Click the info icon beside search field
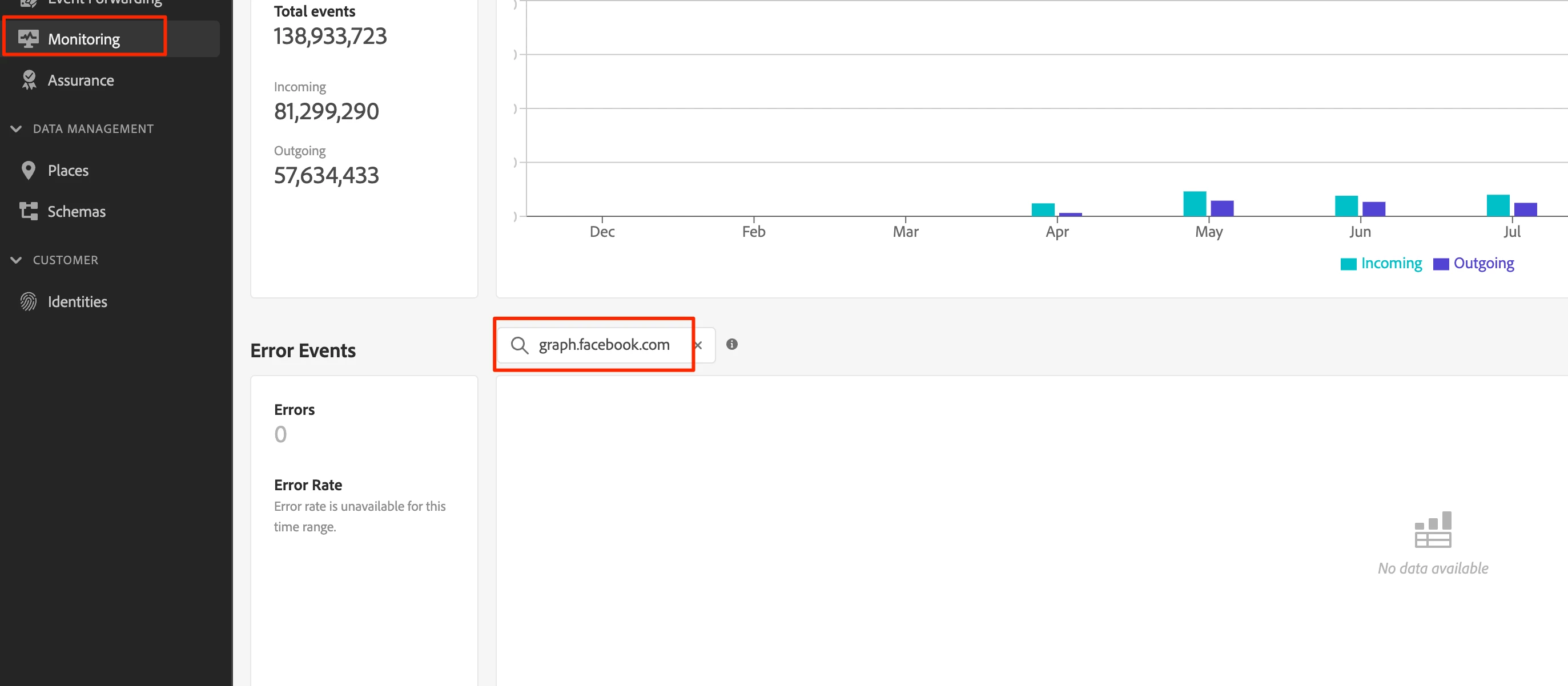The image size is (1568, 686). [731, 344]
